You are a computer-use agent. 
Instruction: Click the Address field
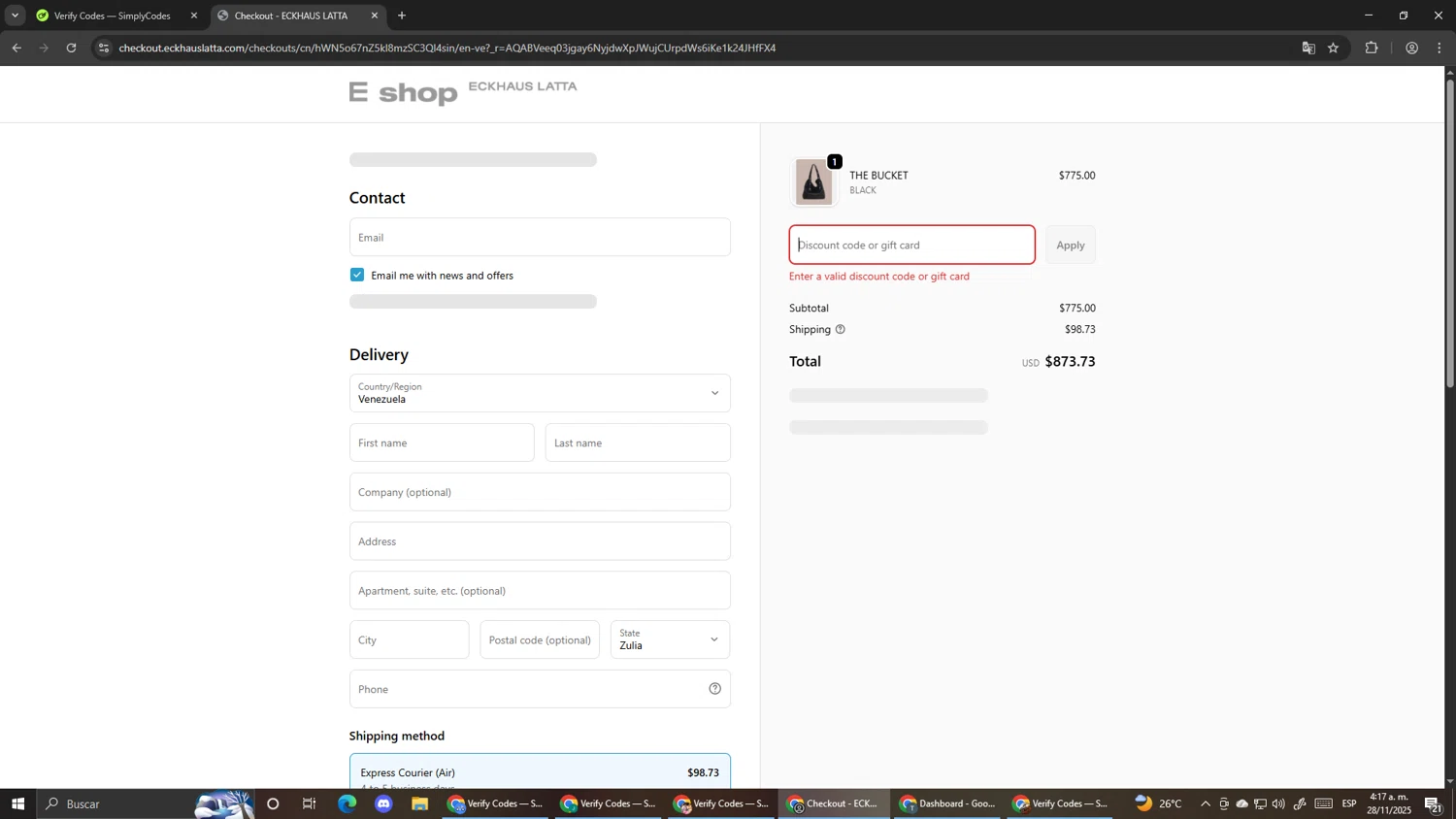540,541
